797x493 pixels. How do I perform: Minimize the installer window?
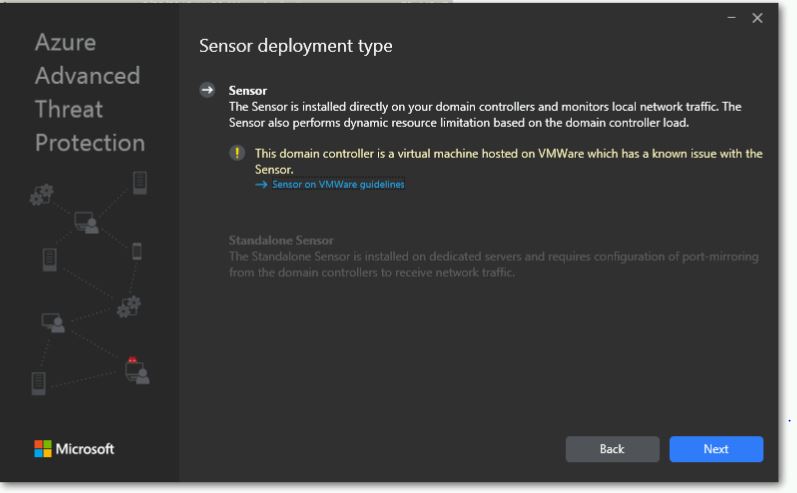pos(731,18)
